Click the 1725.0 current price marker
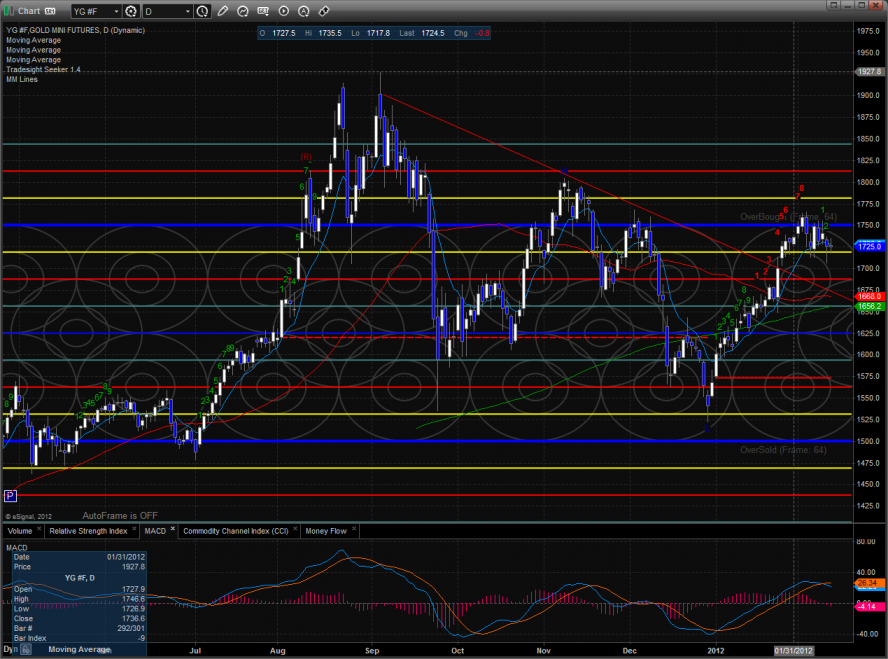Image resolution: width=888 pixels, height=659 pixels. (x=869, y=246)
